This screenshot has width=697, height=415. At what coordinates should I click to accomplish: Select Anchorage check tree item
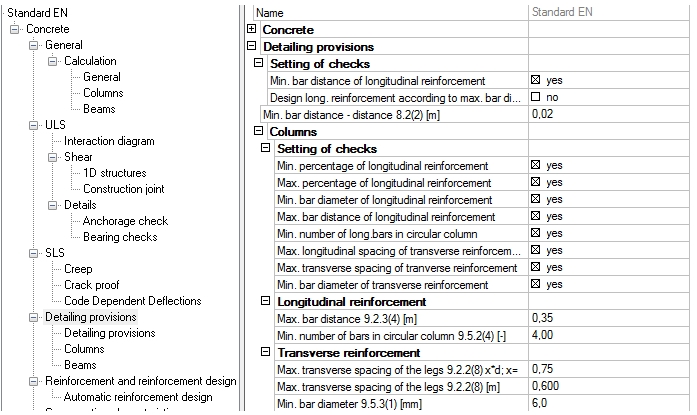(125, 221)
